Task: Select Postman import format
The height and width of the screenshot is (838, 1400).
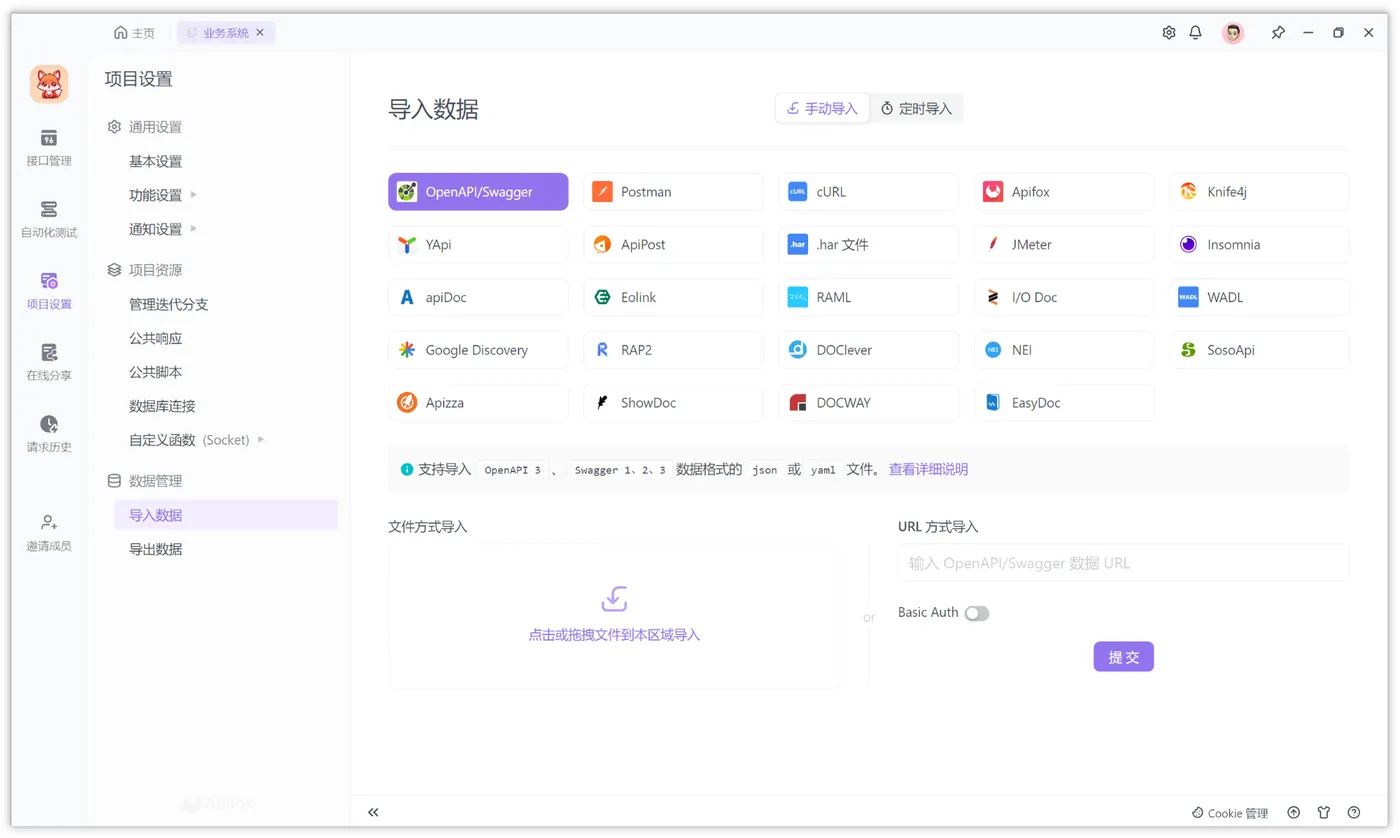Action: (673, 192)
